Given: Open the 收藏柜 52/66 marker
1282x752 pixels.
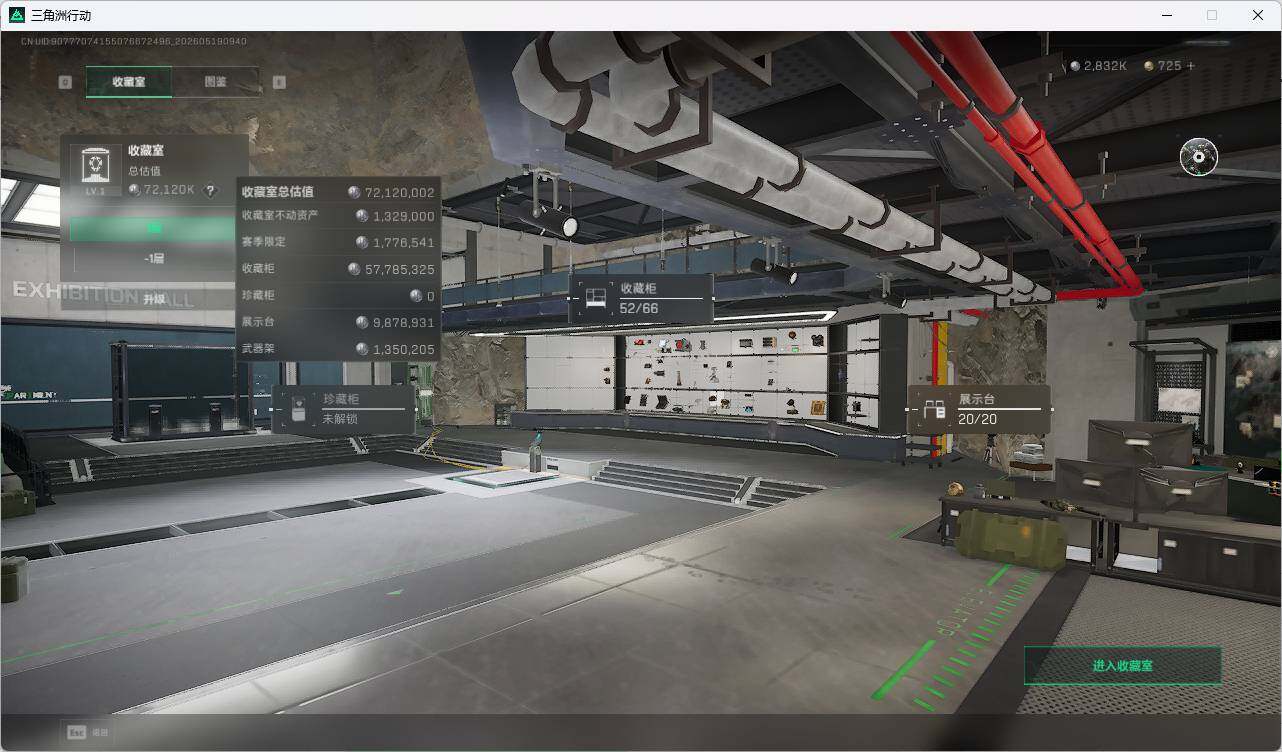Looking at the screenshot, I should 641,298.
